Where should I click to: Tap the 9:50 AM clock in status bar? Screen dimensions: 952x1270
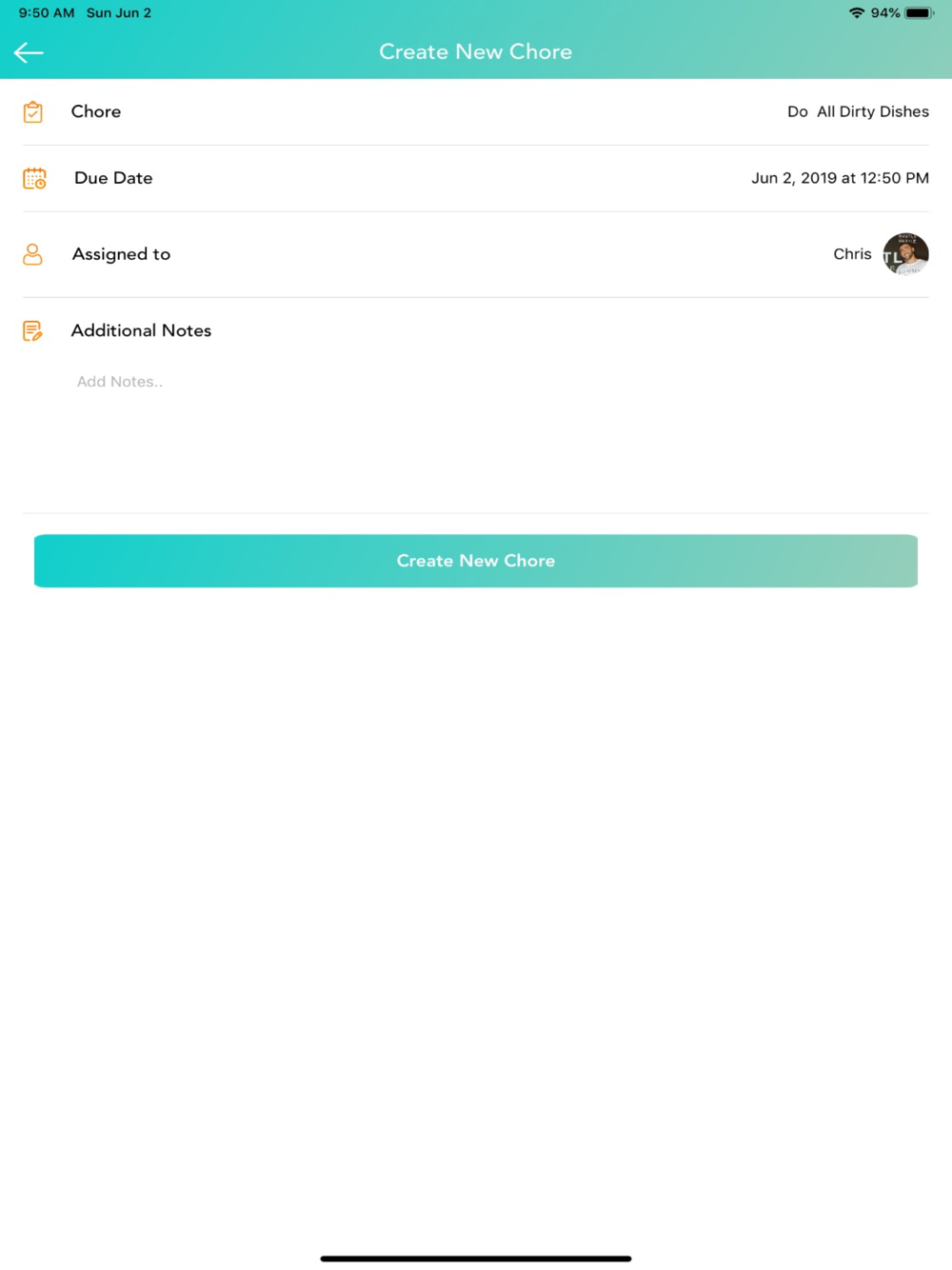pyautogui.click(x=47, y=13)
